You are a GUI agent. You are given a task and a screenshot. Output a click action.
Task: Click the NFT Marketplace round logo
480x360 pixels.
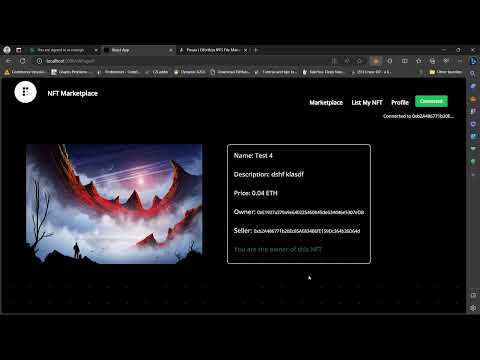[x=26, y=92]
